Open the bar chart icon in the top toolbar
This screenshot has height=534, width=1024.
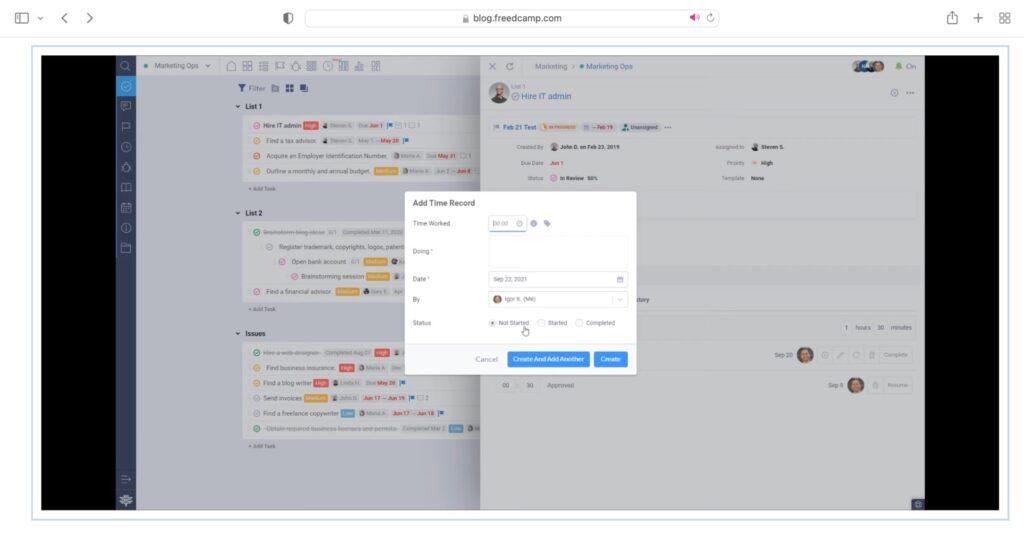[359, 66]
